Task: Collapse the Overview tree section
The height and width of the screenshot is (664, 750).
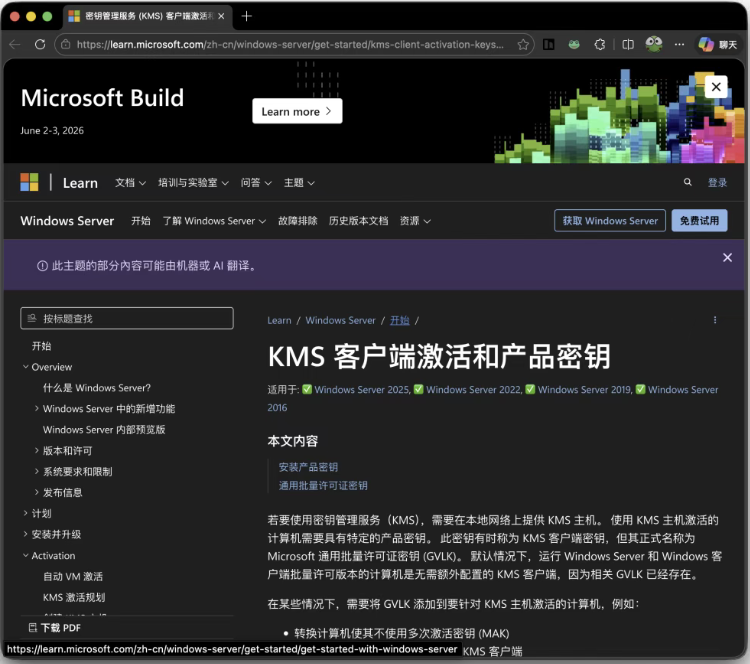Action: pos(25,367)
